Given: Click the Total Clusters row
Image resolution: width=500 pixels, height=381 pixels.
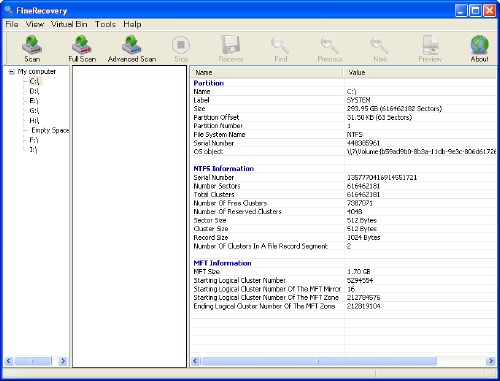Looking at the screenshot, I should pyautogui.click(x=343, y=194).
